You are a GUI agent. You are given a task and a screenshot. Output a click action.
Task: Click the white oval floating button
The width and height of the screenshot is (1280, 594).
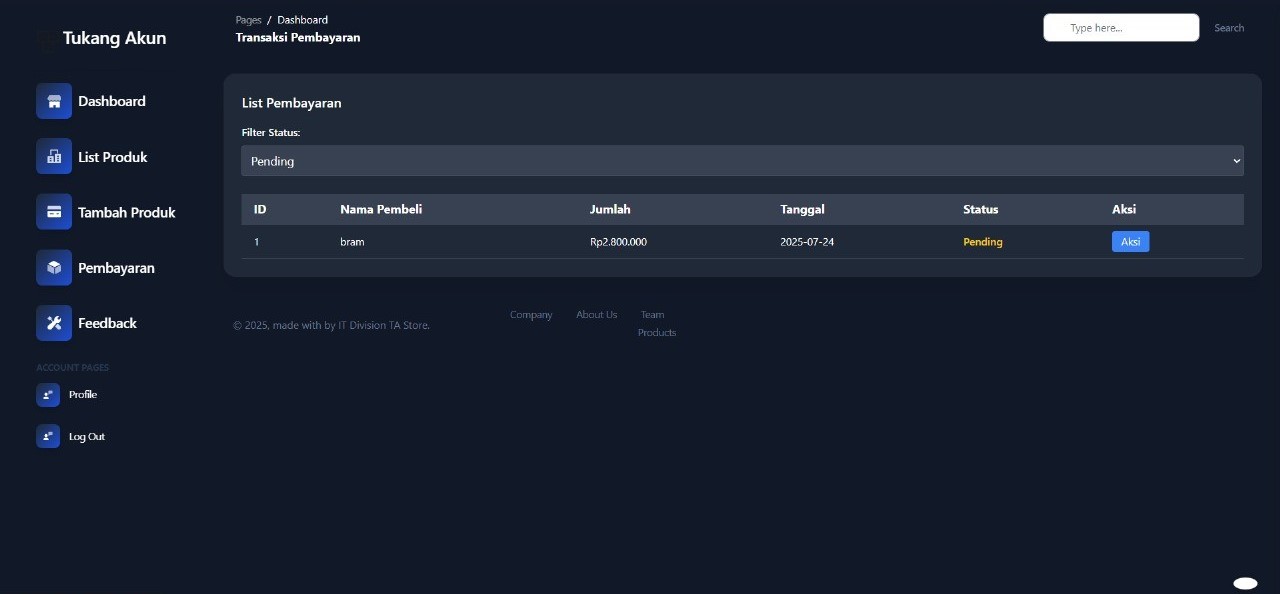coord(1245,583)
